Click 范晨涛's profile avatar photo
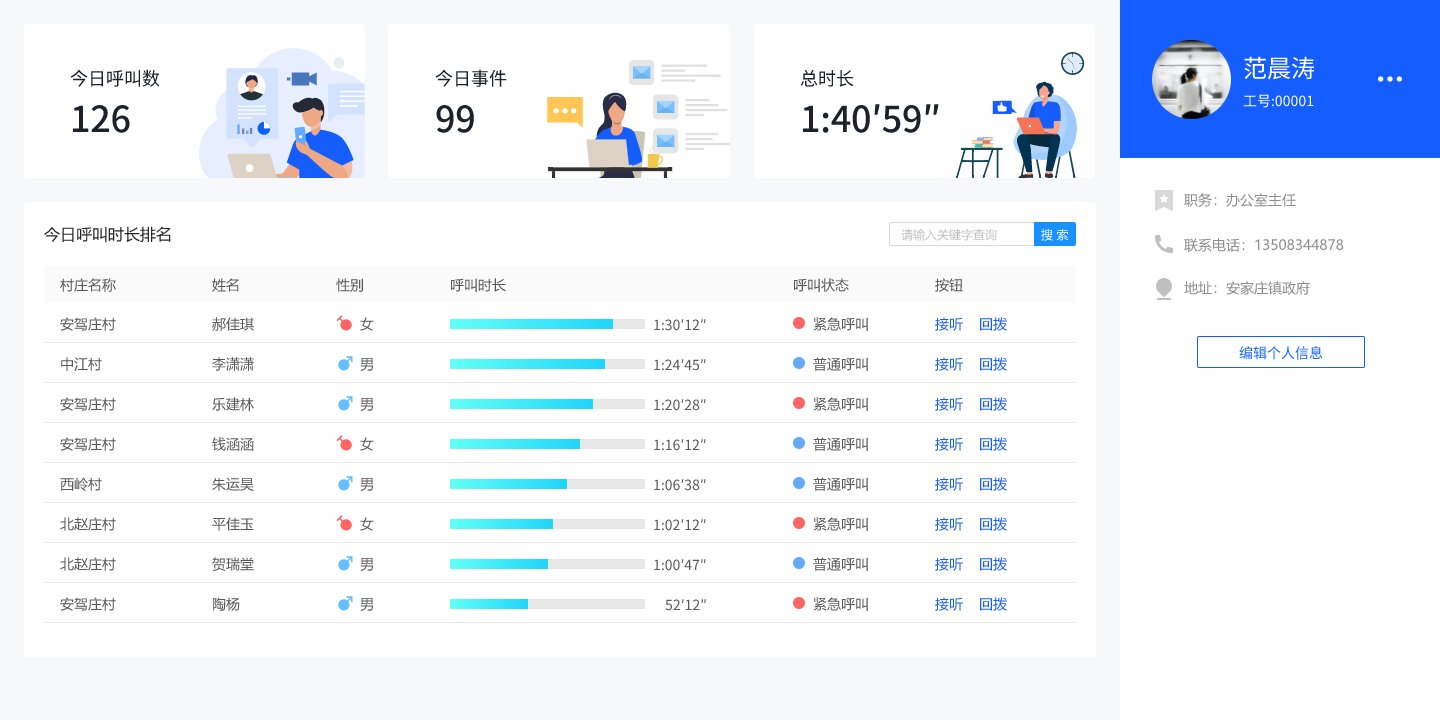 (1191, 80)
